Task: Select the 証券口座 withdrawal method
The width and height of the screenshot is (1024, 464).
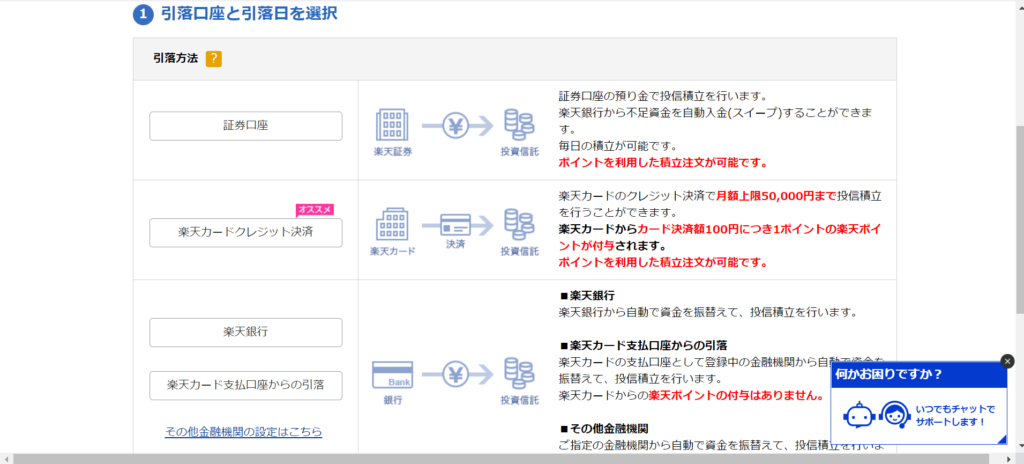Action: (246, 126)
